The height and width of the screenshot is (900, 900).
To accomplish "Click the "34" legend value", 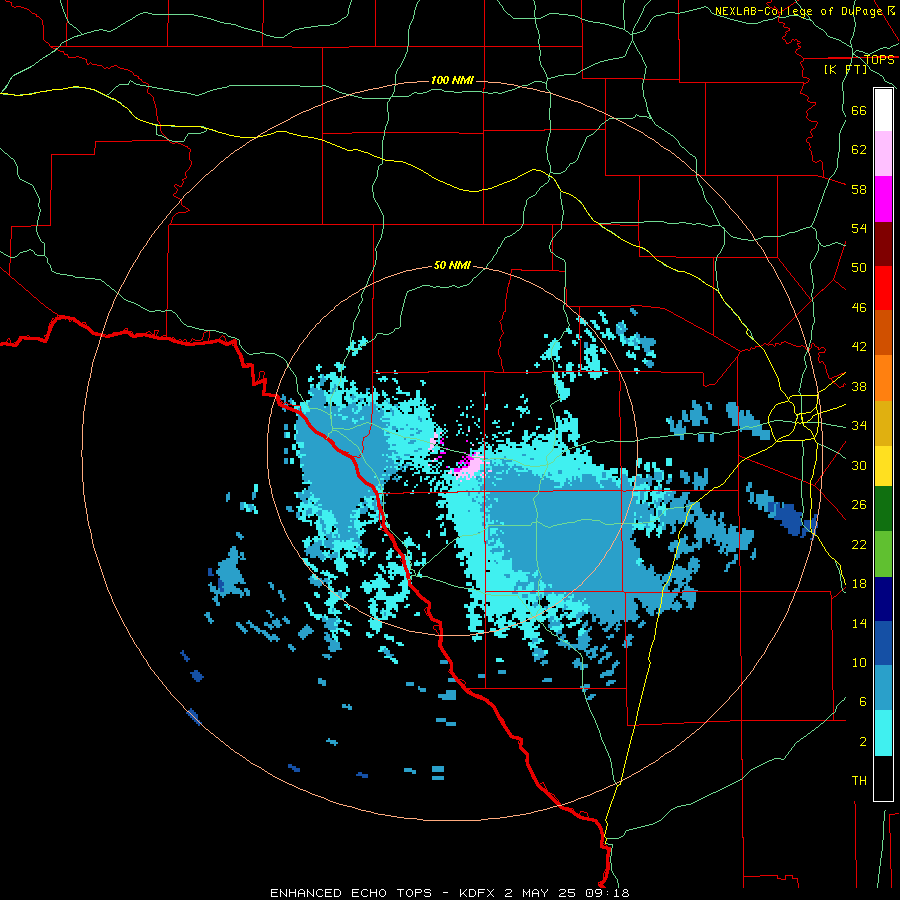I will [859, 426].
